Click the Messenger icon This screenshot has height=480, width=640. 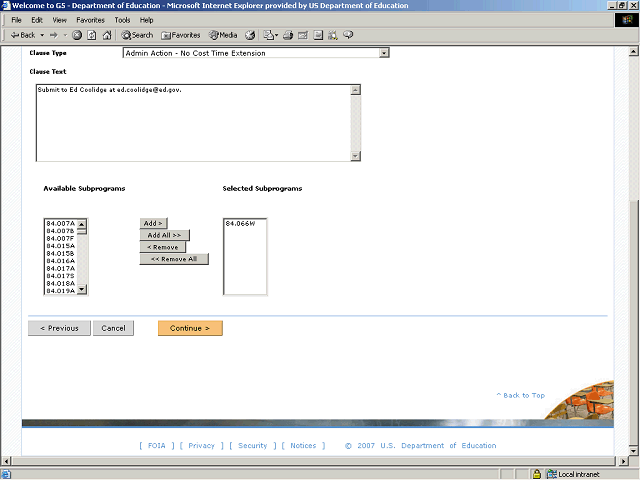pos(348,35)
